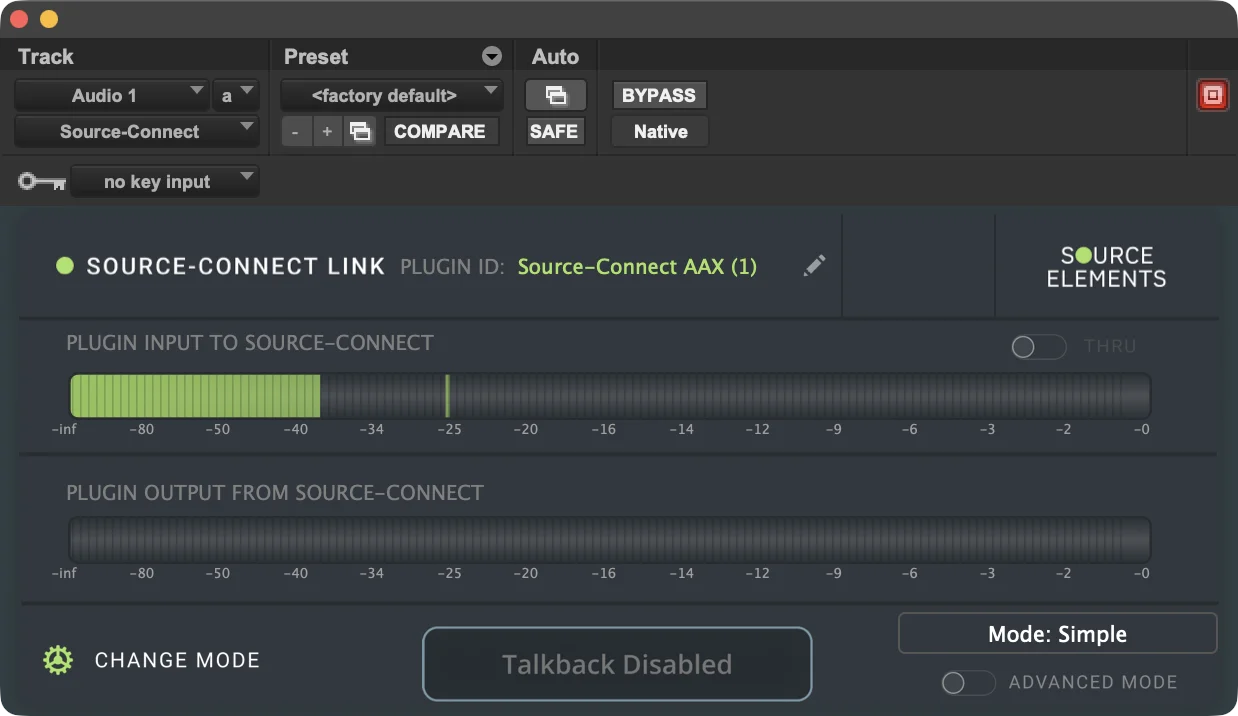This screenshot has width=1238, height=716.
Task: Click the PLUGIN OUTPUT FROM SOURCE-CONNECT label
Action: (x=275, y=493)
